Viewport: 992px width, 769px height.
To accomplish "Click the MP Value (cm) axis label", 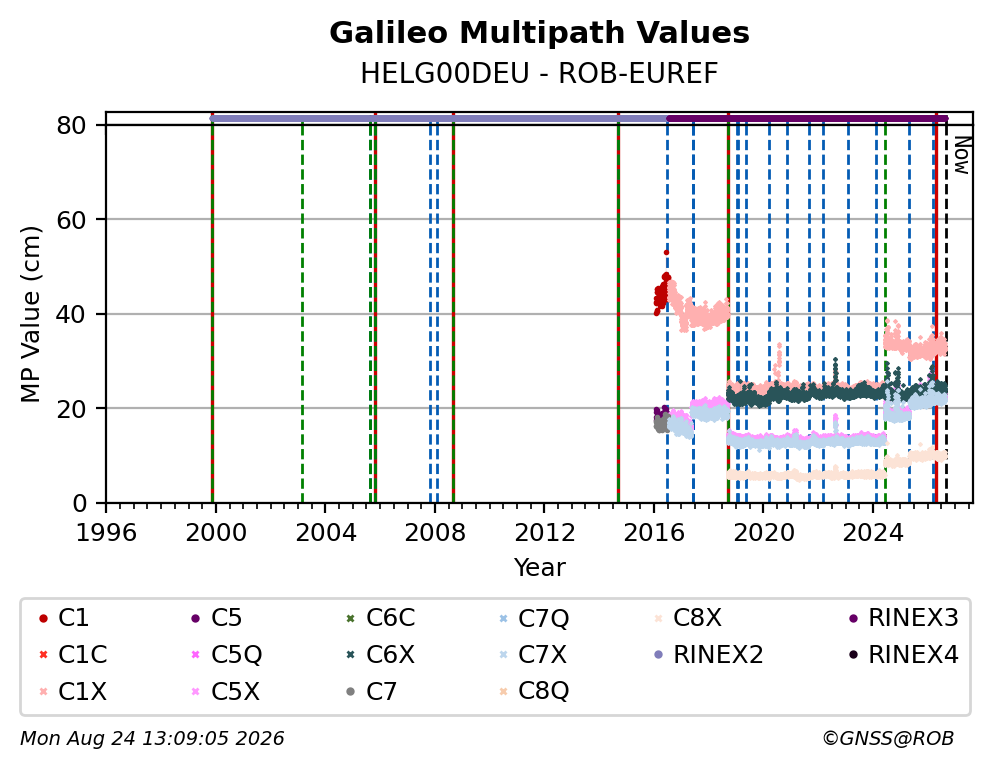I will (30, 314).
